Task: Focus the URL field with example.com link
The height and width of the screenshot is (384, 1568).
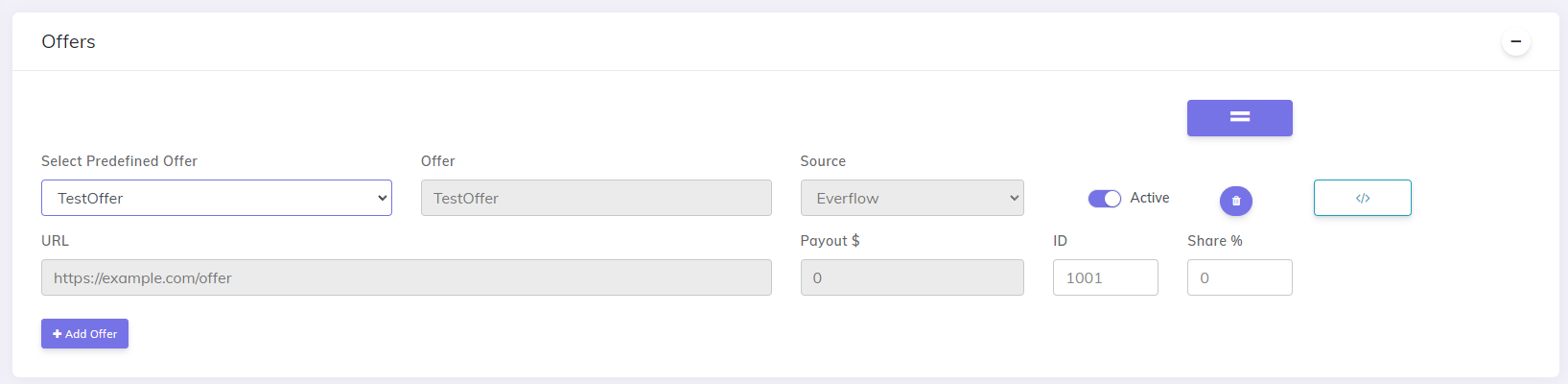Action: 406,277
